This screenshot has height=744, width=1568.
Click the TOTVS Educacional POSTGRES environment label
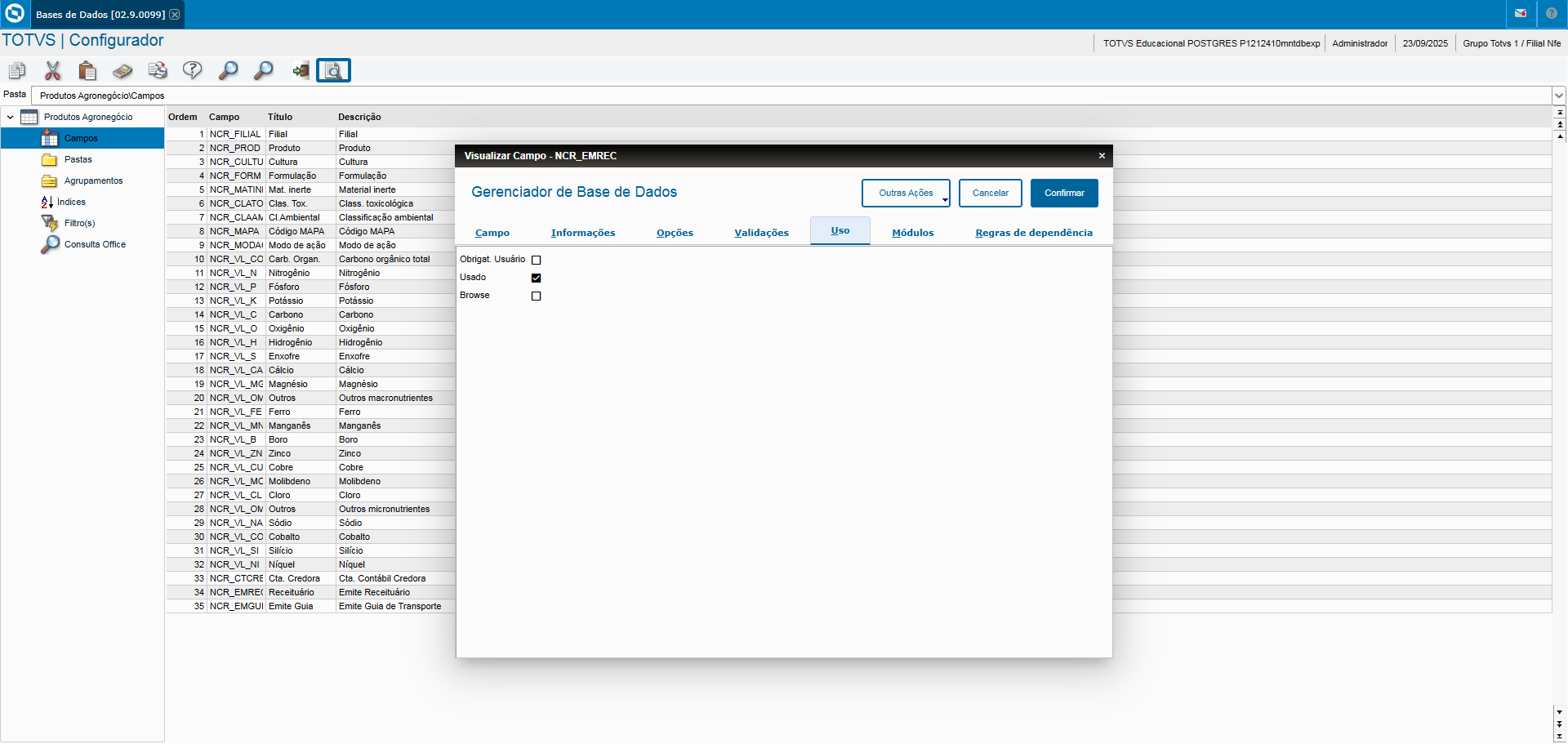1211,43
